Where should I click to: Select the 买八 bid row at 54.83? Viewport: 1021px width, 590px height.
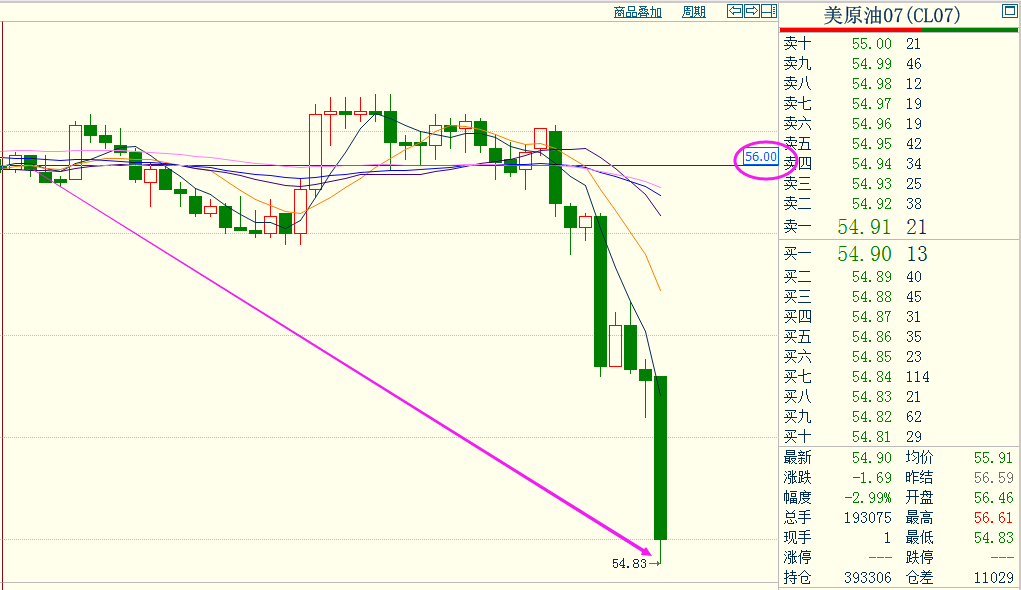899,397
